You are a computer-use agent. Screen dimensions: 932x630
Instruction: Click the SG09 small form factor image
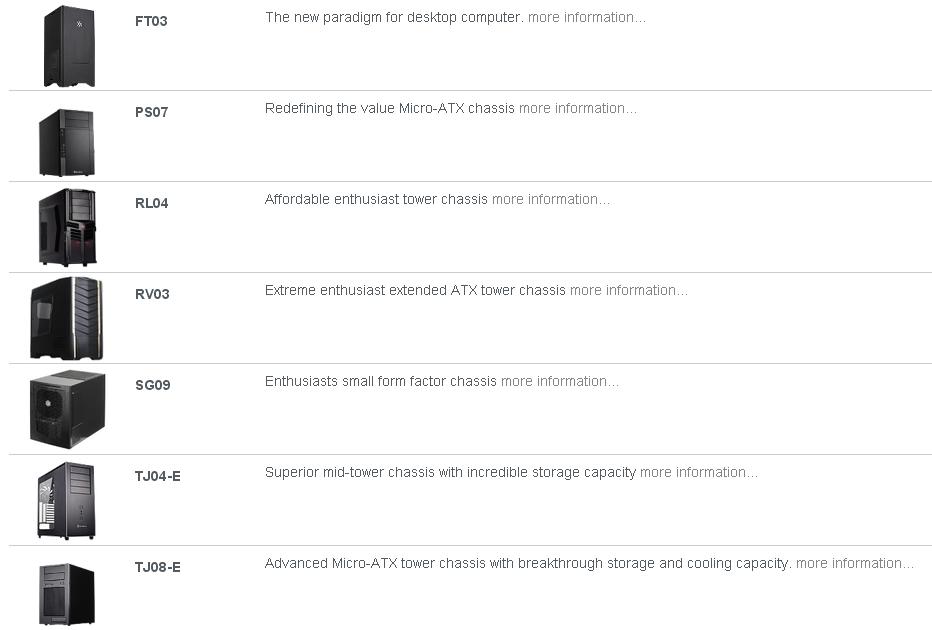(67, 409)
